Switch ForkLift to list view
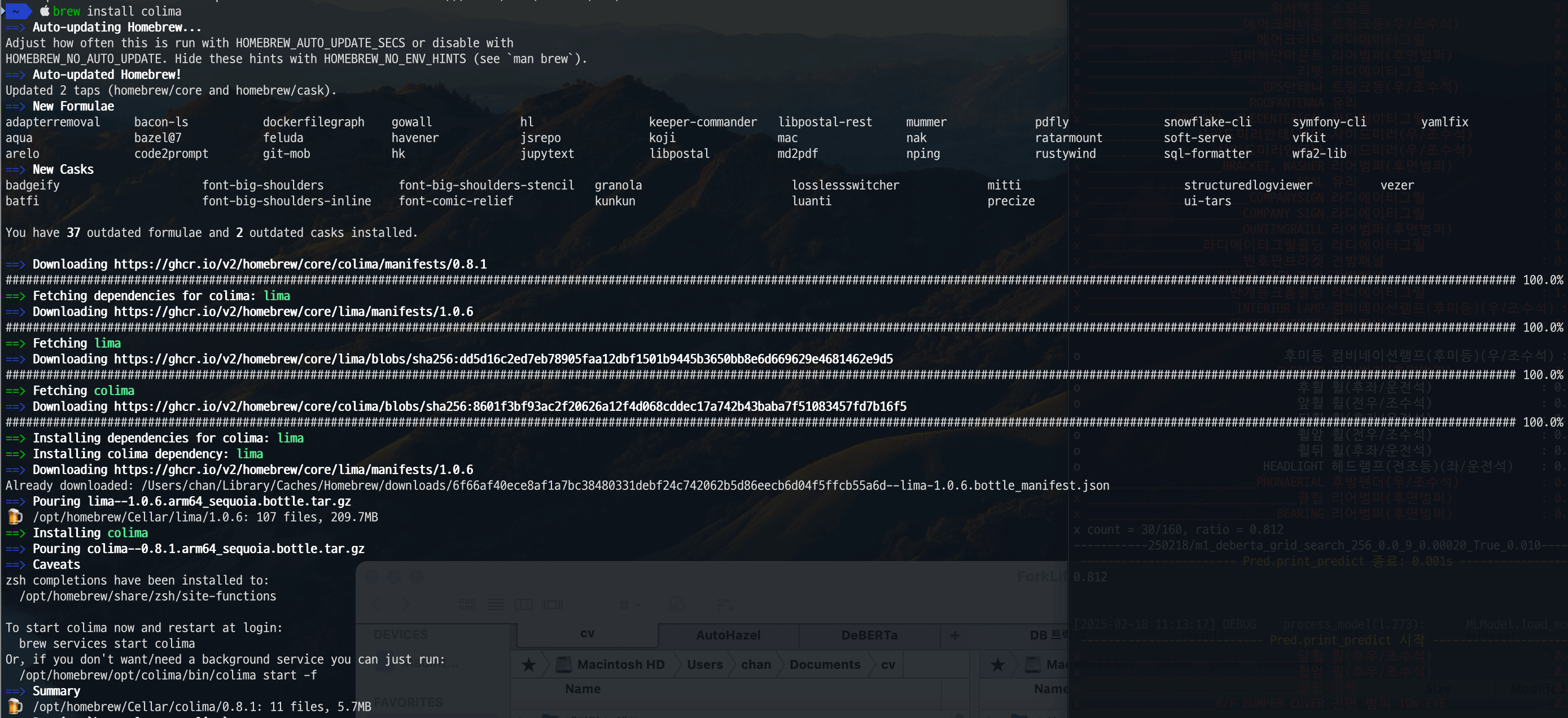 [x=496, y=605]
